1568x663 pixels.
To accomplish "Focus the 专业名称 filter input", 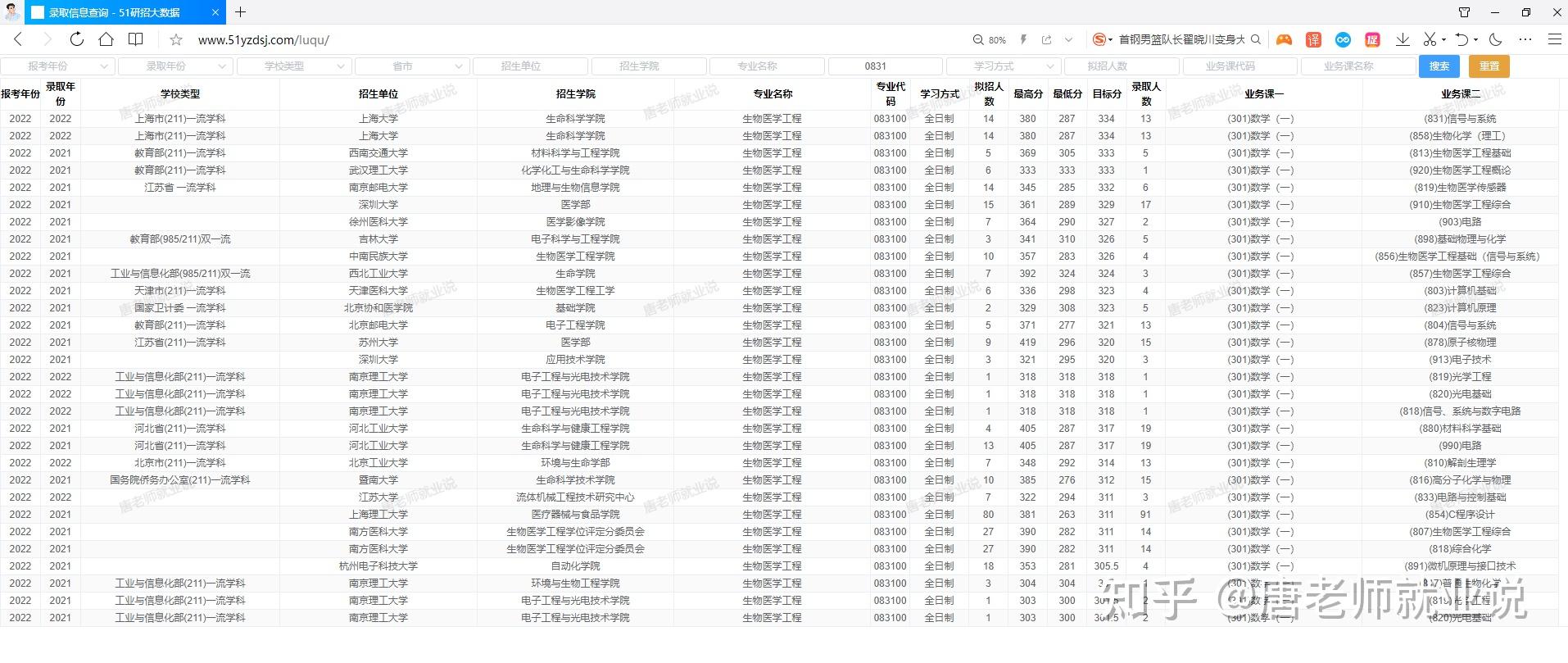I will click(767, 66).
